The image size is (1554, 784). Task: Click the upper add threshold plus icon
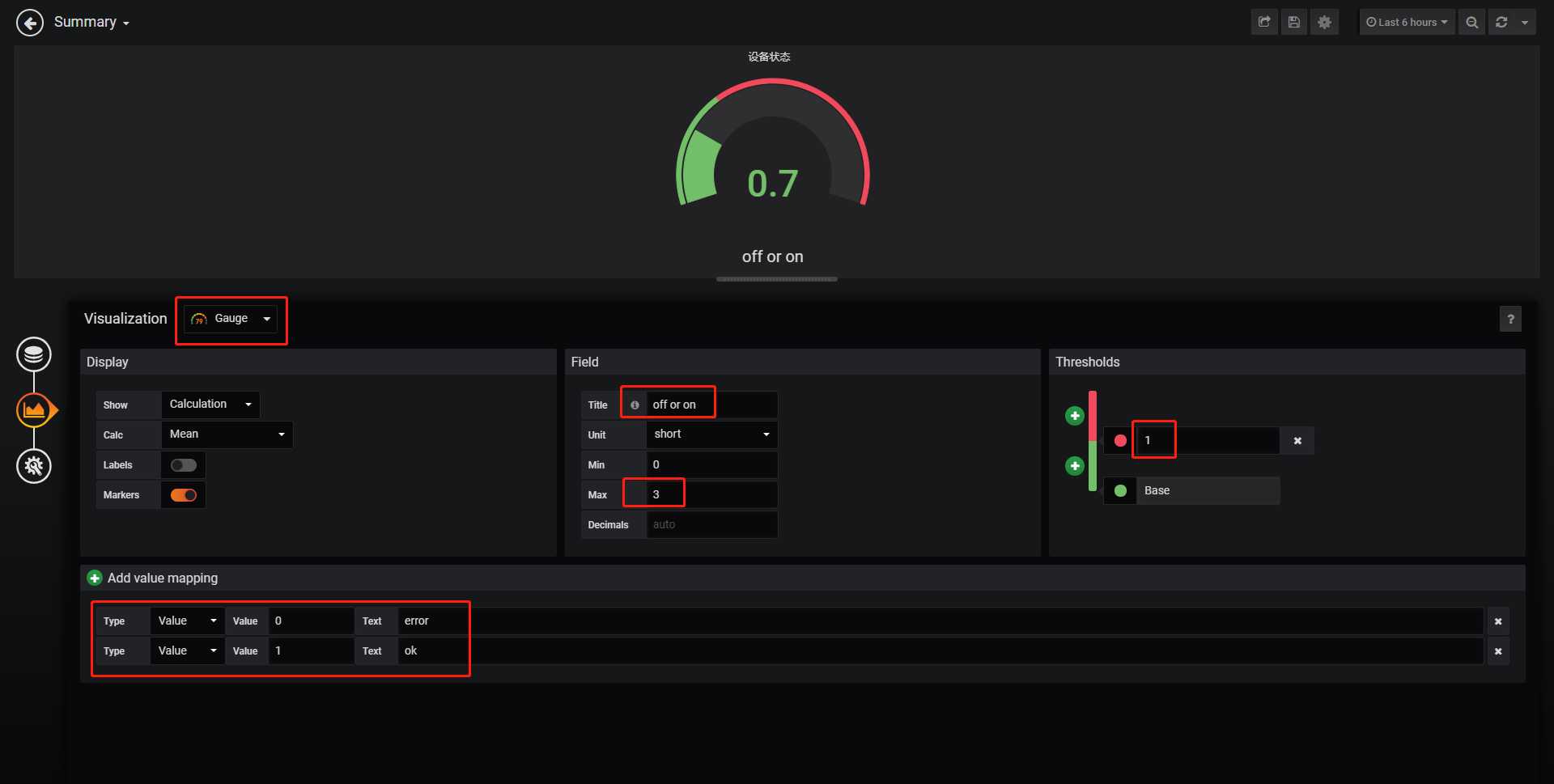(1075, 416)
